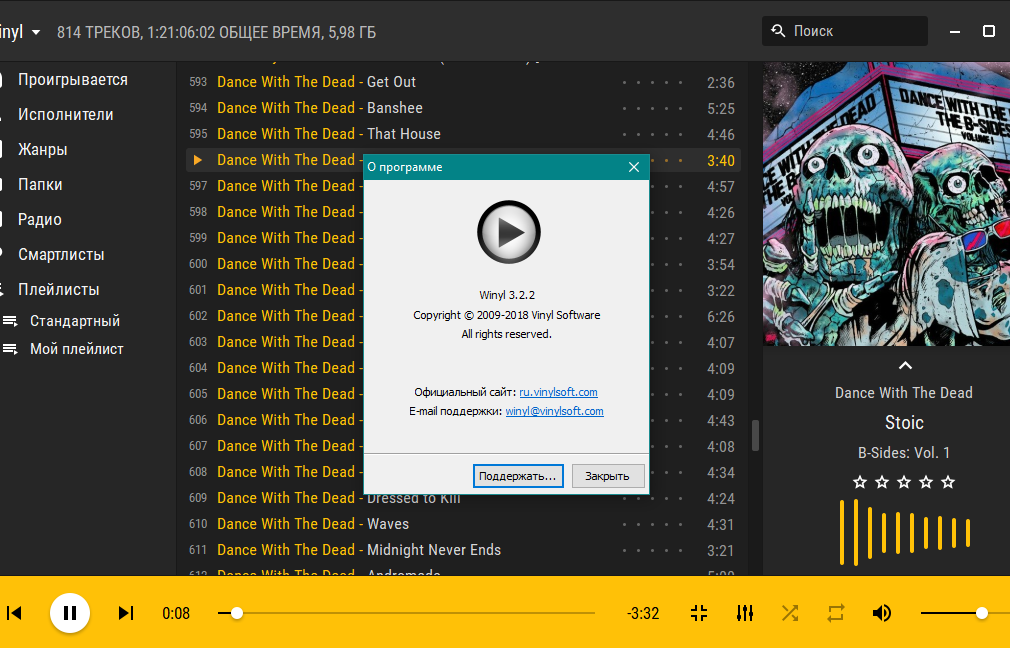The width and height of the screenshot is (1010, 648).
Task: Click the search magnifier icon
Action: (778, 31)
